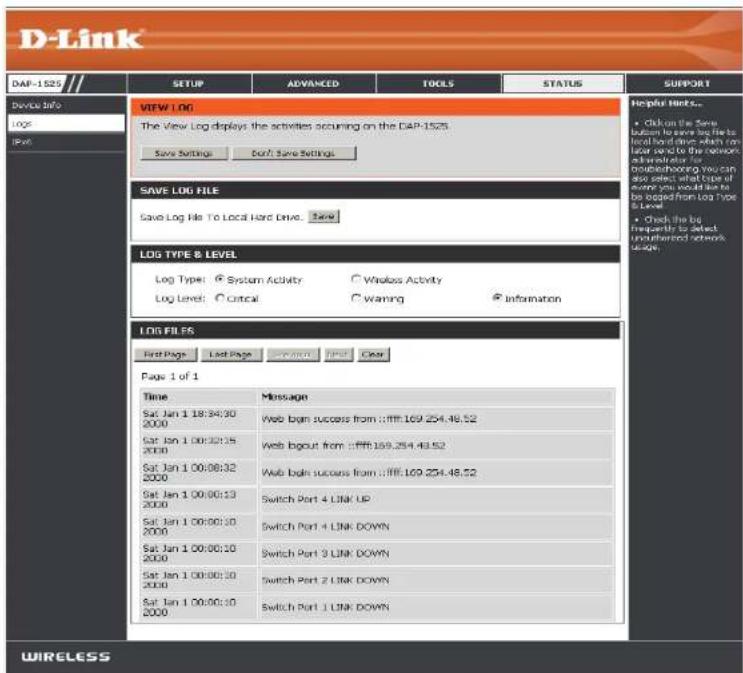Image resolution: width=743 pixels, height=673 pixels.
Task: Open the ADVANCED tab
Action: (313, 83)
